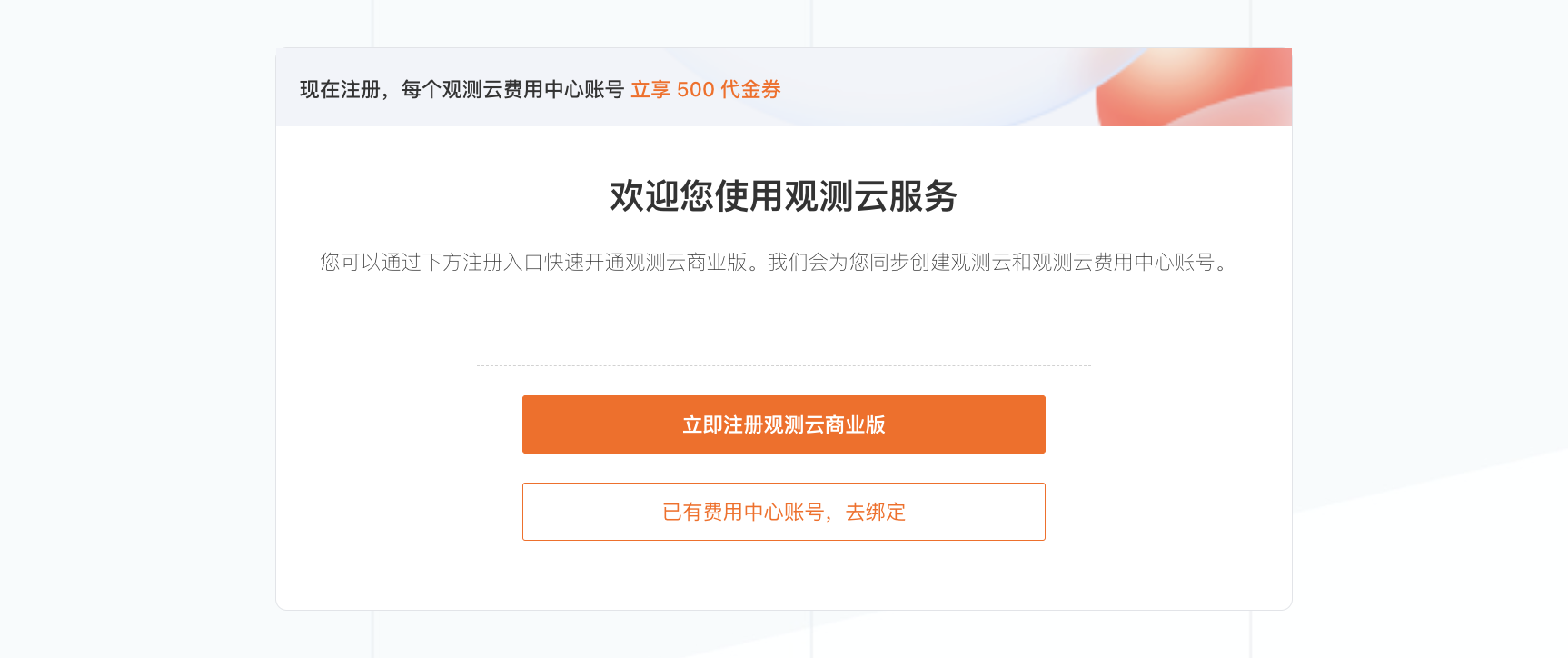Image resolution: width=1568 pixels, height=658 pixels.
Task: Click the 立即注册观测云商业版 orange button
Action: pos(783,424)
